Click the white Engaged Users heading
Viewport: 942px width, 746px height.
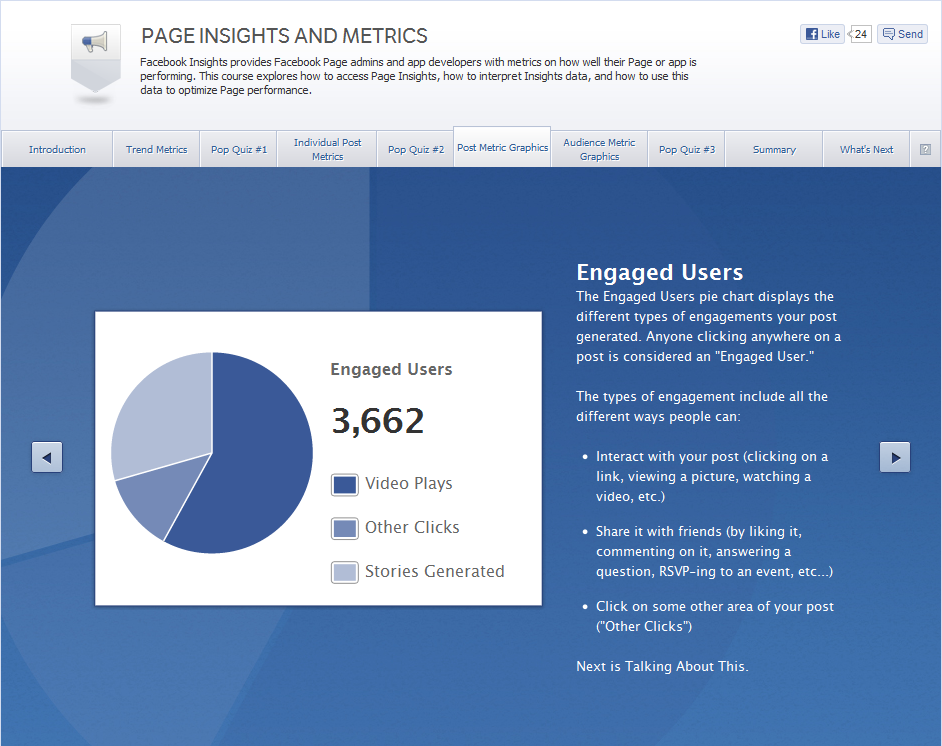click(x=660, y=272)
